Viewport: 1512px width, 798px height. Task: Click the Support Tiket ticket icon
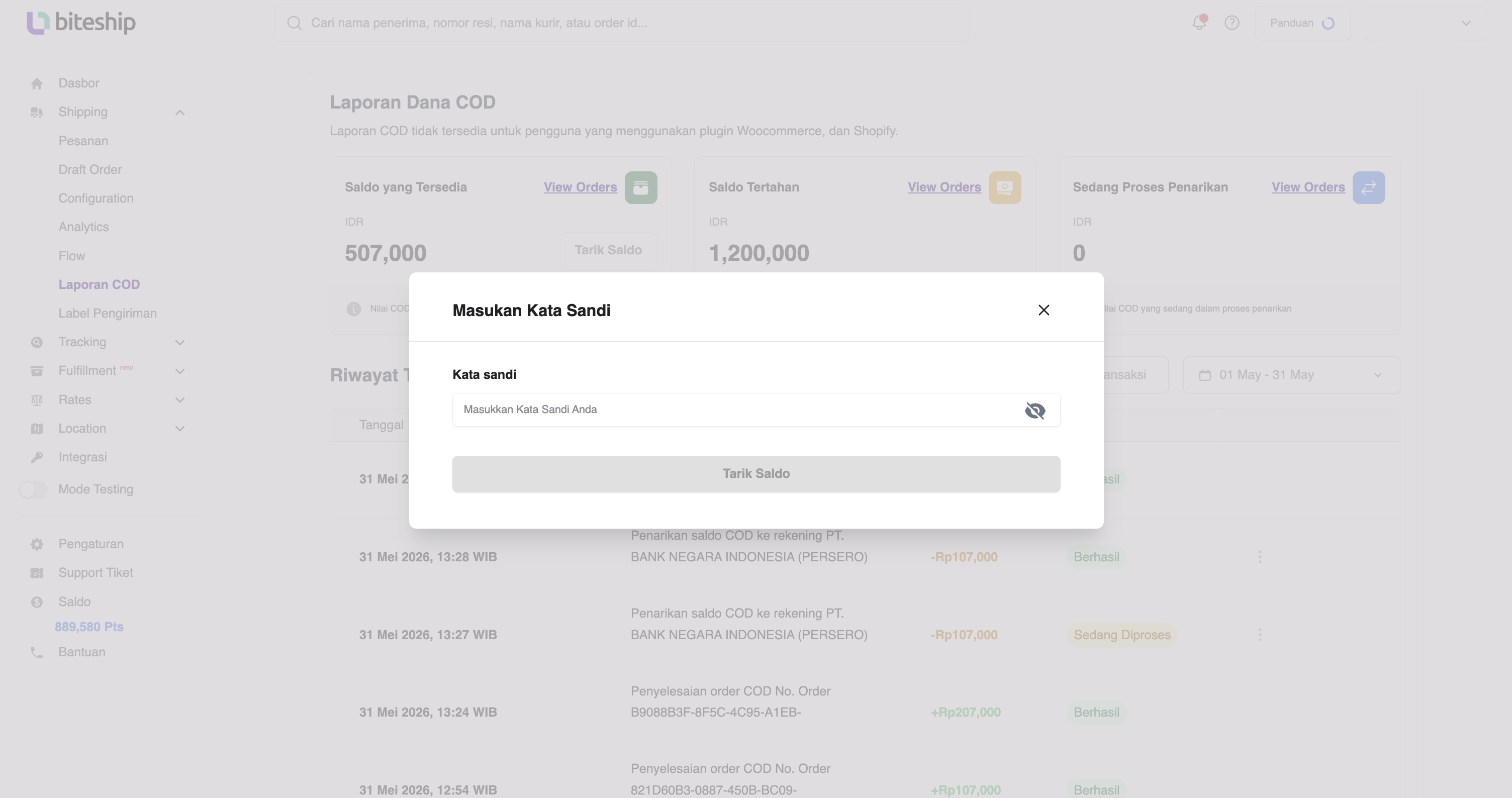pyautogui.click(x=36, y=573)
